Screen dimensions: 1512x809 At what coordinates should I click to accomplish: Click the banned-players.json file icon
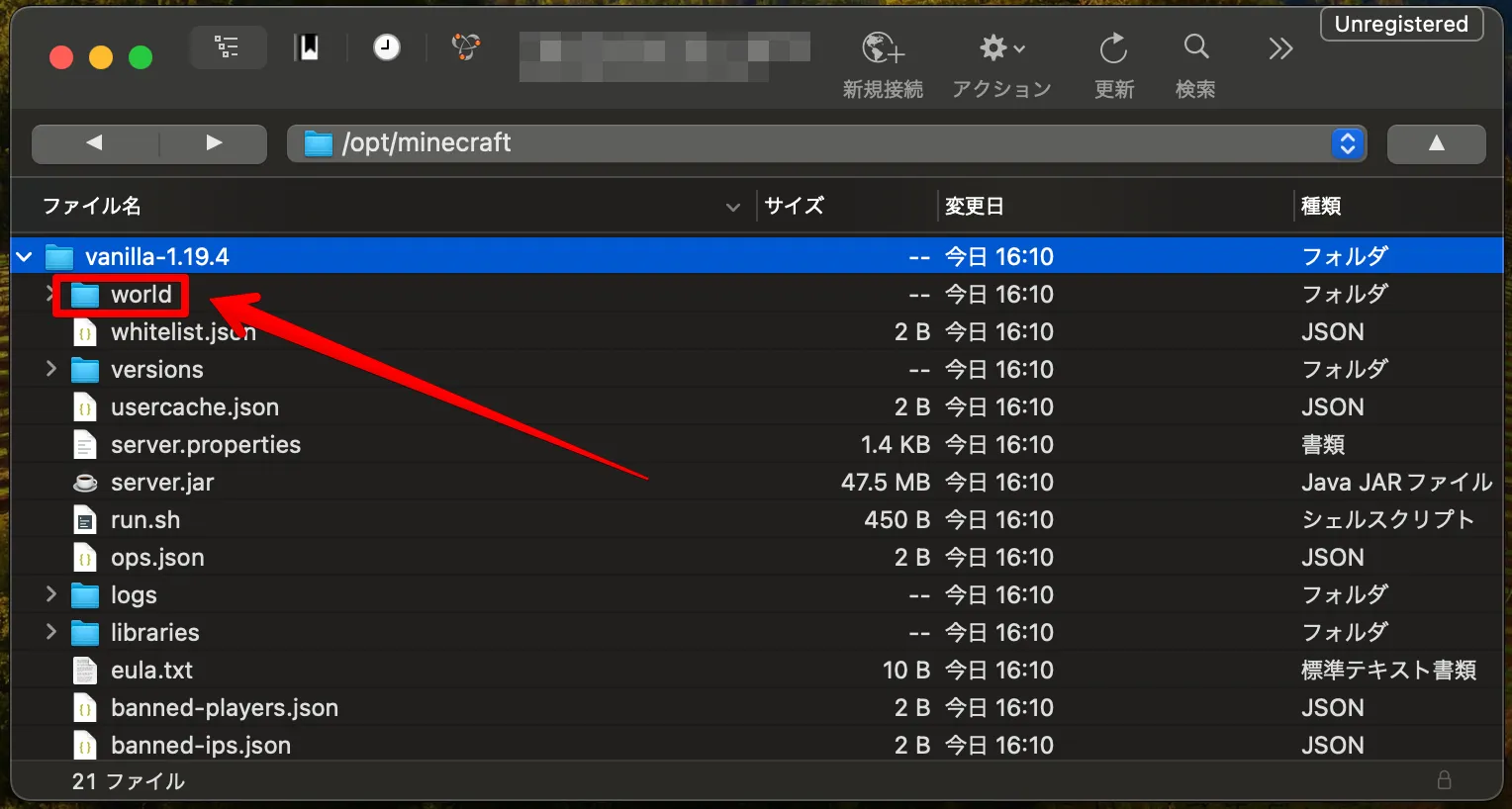(85, 708)
